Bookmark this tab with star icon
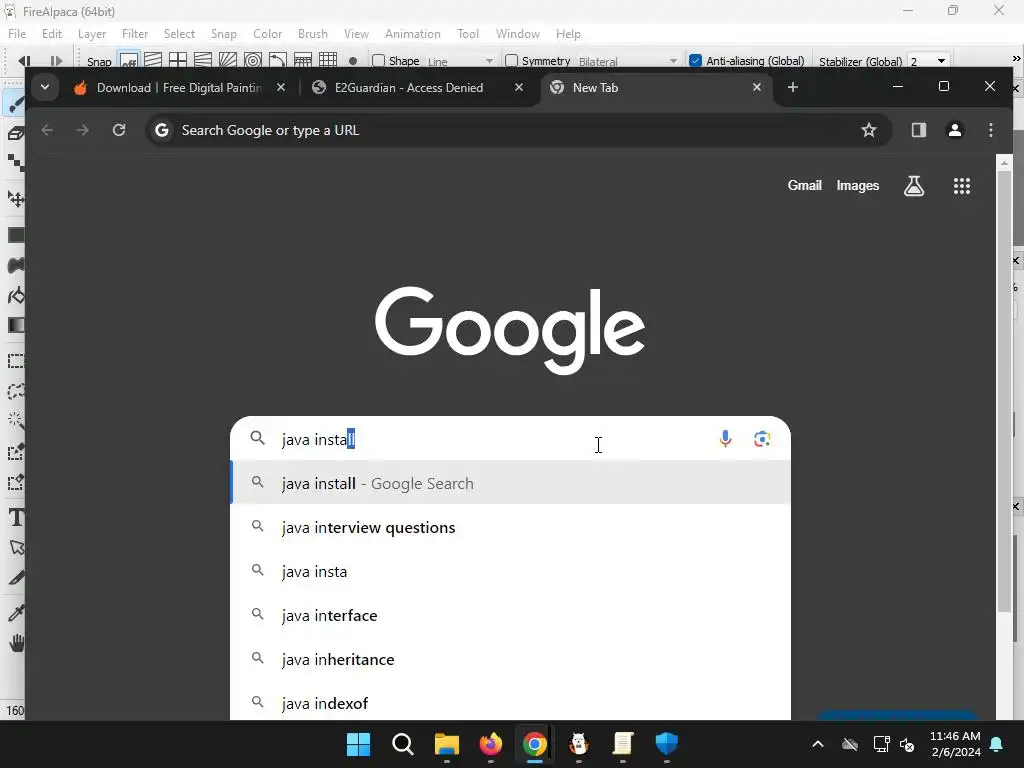The width and height of the screenshot is (1024, 768). [869, 130]
